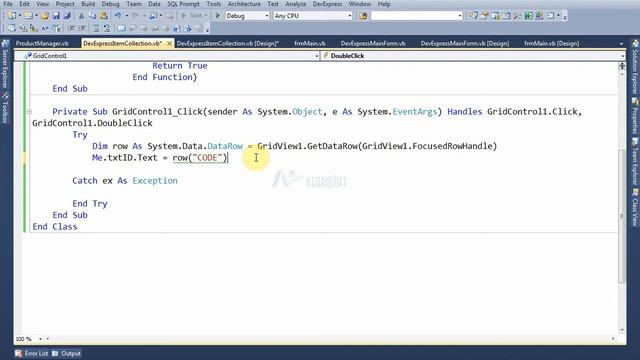
Task: Open the Solution Explorer side tab
Action: [x=635, y=67]
